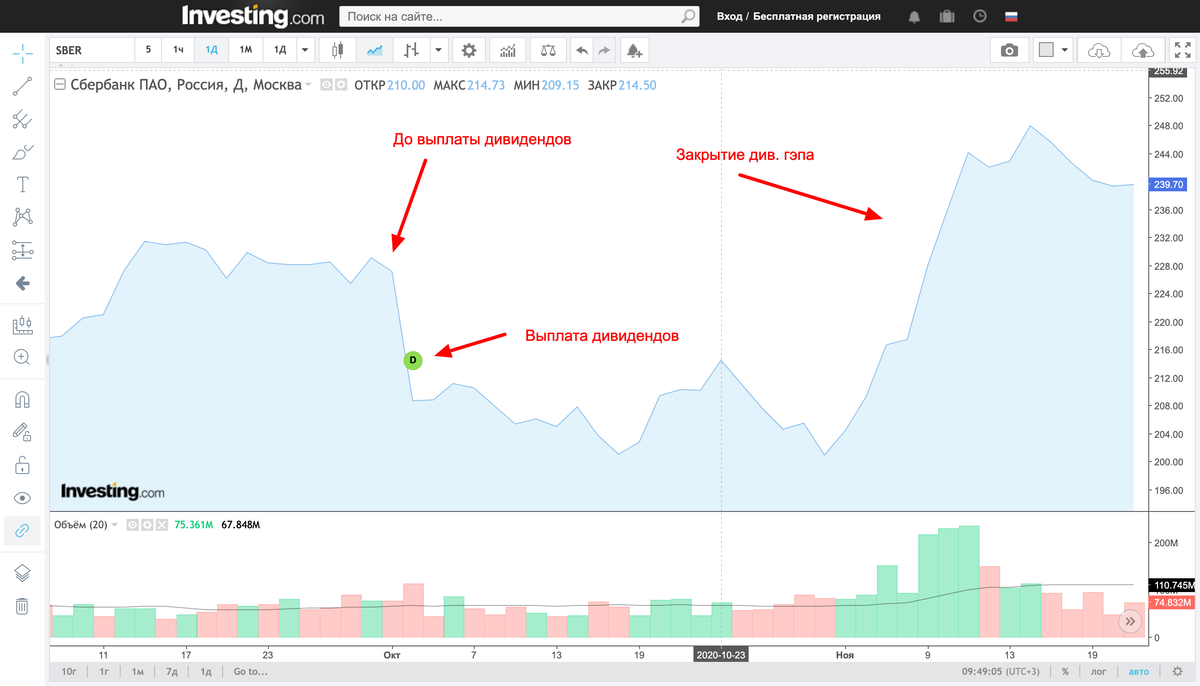Select the 5-minute interval
Screen dimensions: 1200x686
click(148, 50)
